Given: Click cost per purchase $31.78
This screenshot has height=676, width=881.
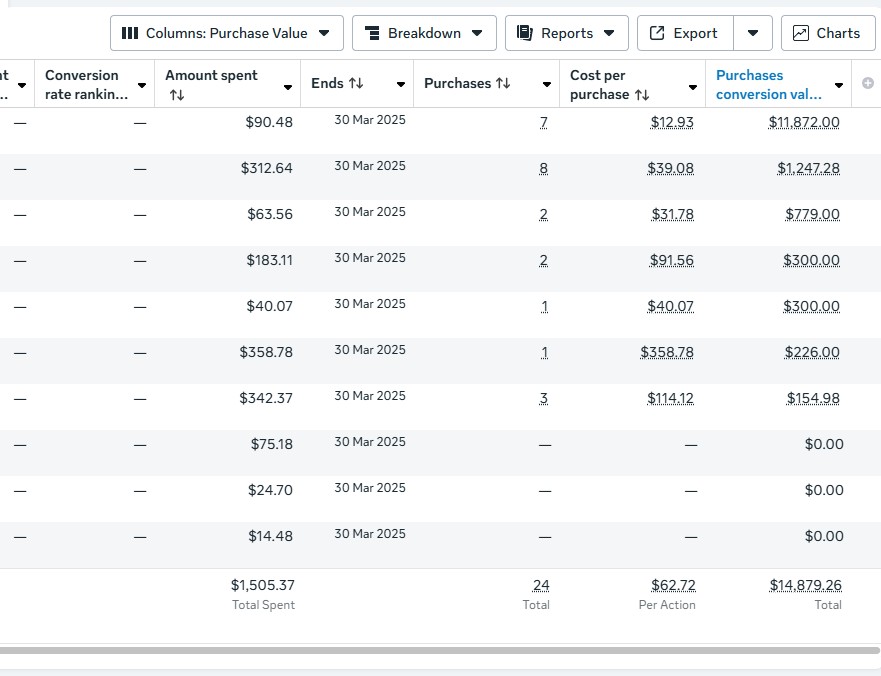Looking at the screenshot, I should pos(673,215).
